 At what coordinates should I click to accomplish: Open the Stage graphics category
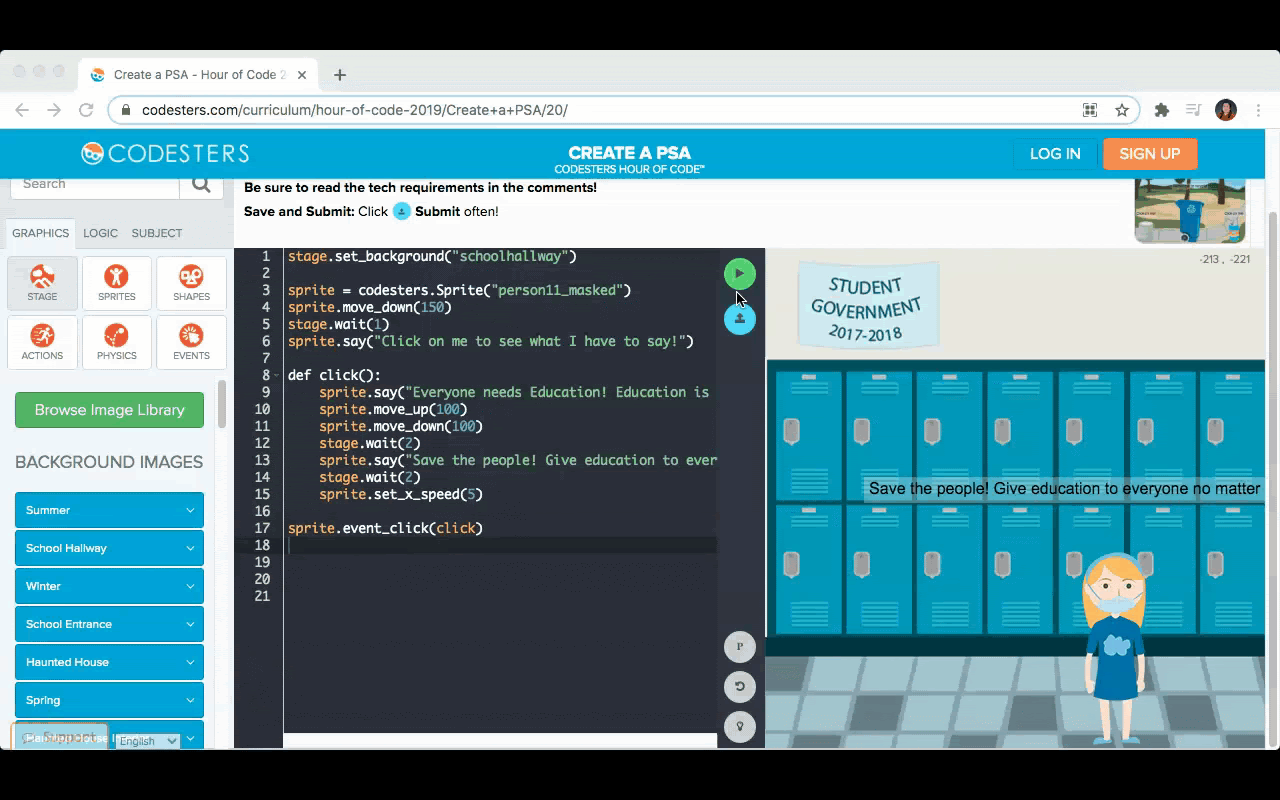(42, 283)
